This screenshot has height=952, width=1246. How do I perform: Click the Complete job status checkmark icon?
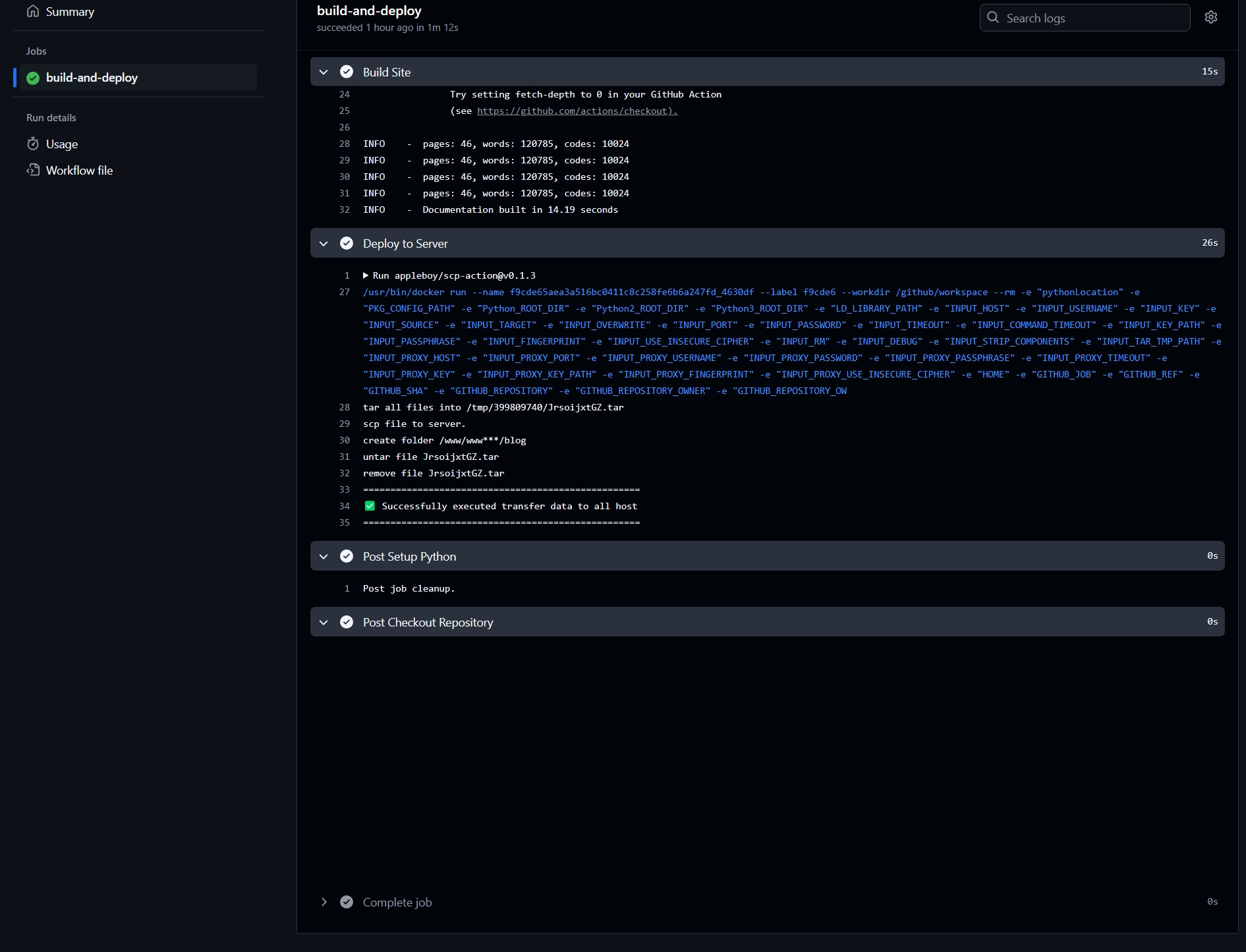347,902
